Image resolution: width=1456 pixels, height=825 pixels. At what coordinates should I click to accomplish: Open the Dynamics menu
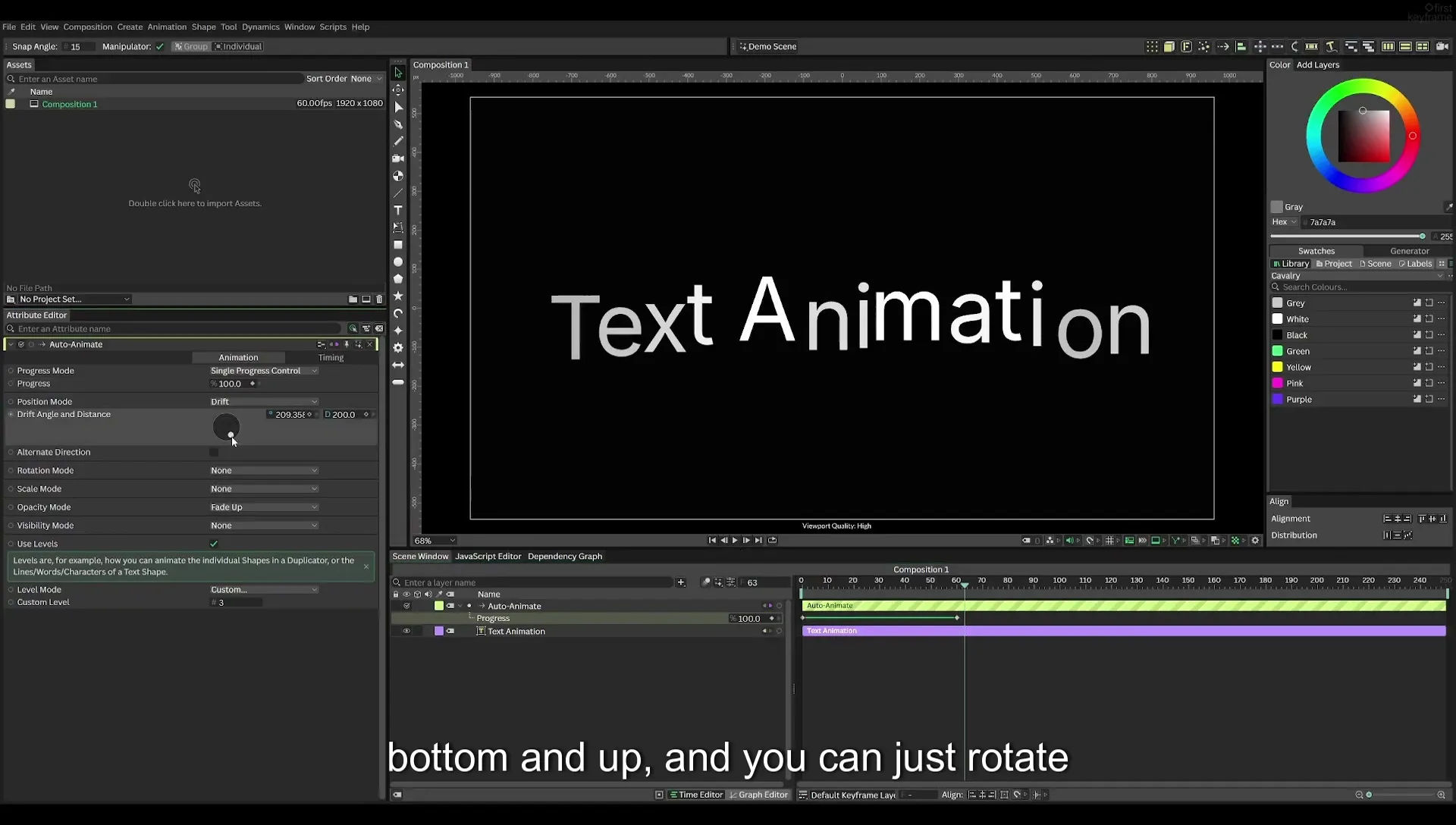click(260, 27)
